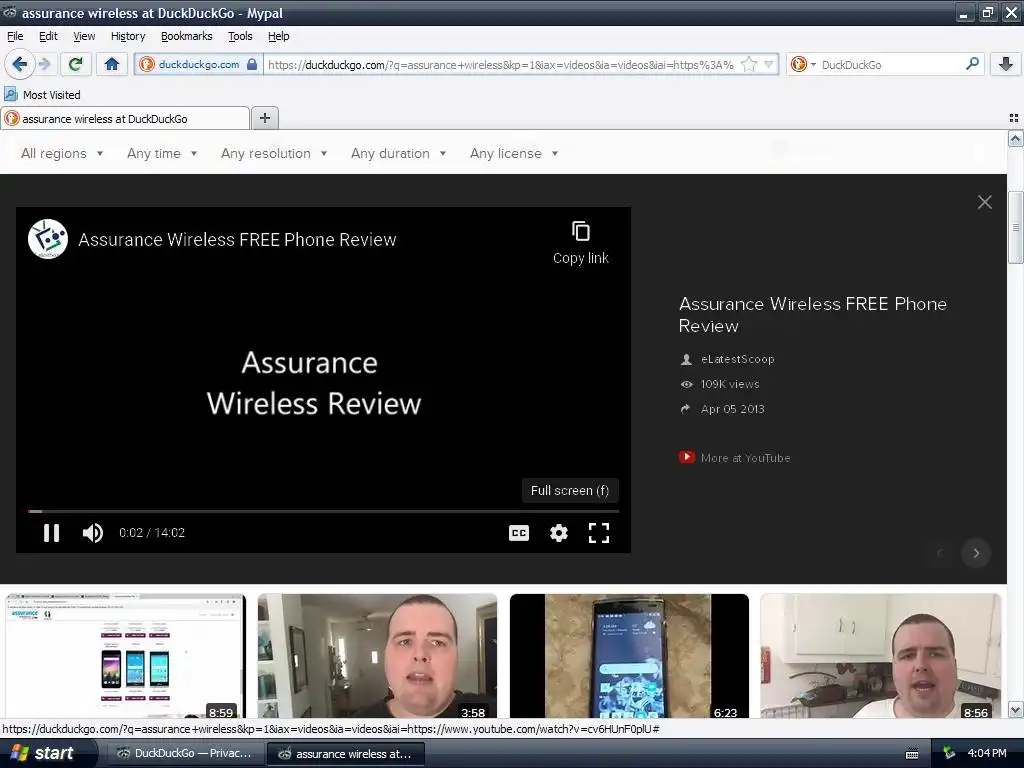Open the video settings gear
This screenshot has height=768, width=1024.
click(559, 533)
